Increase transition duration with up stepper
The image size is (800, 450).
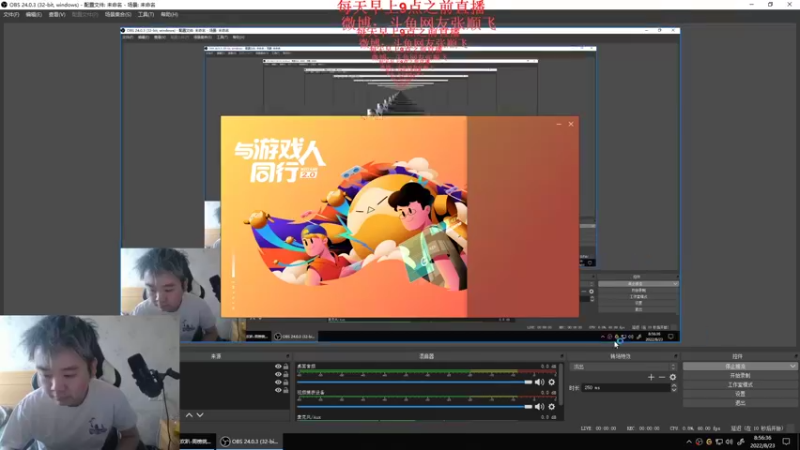(x=674, y=386)
